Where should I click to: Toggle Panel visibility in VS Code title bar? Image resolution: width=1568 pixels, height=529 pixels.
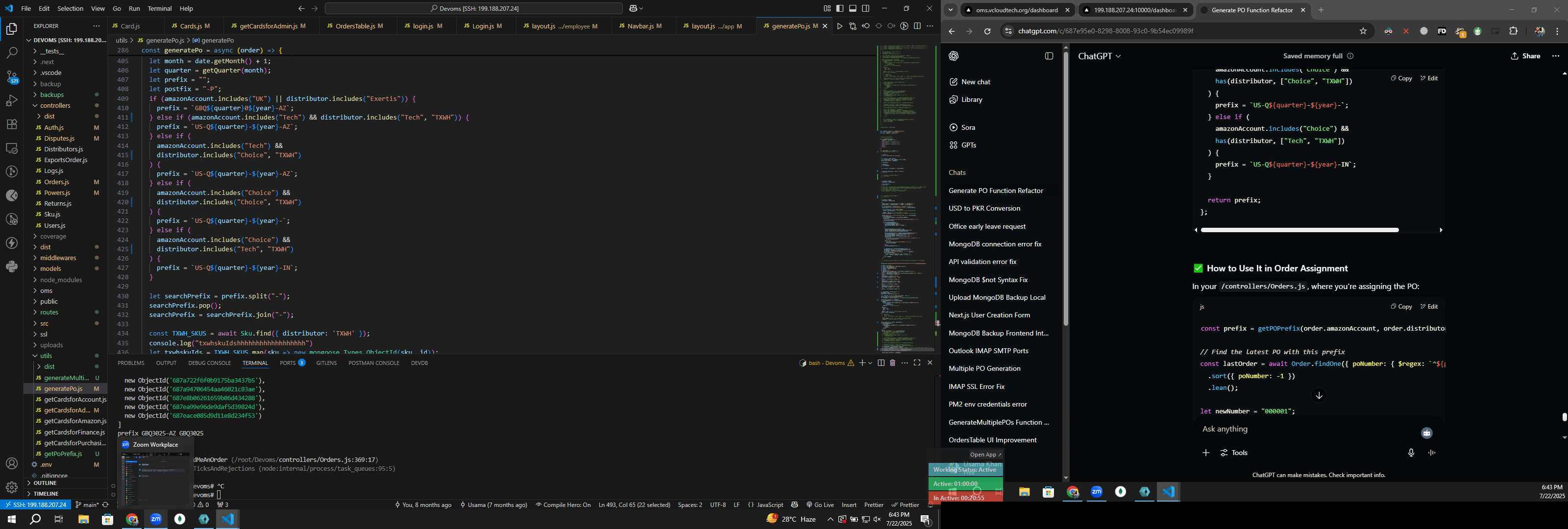pos(853,8)
